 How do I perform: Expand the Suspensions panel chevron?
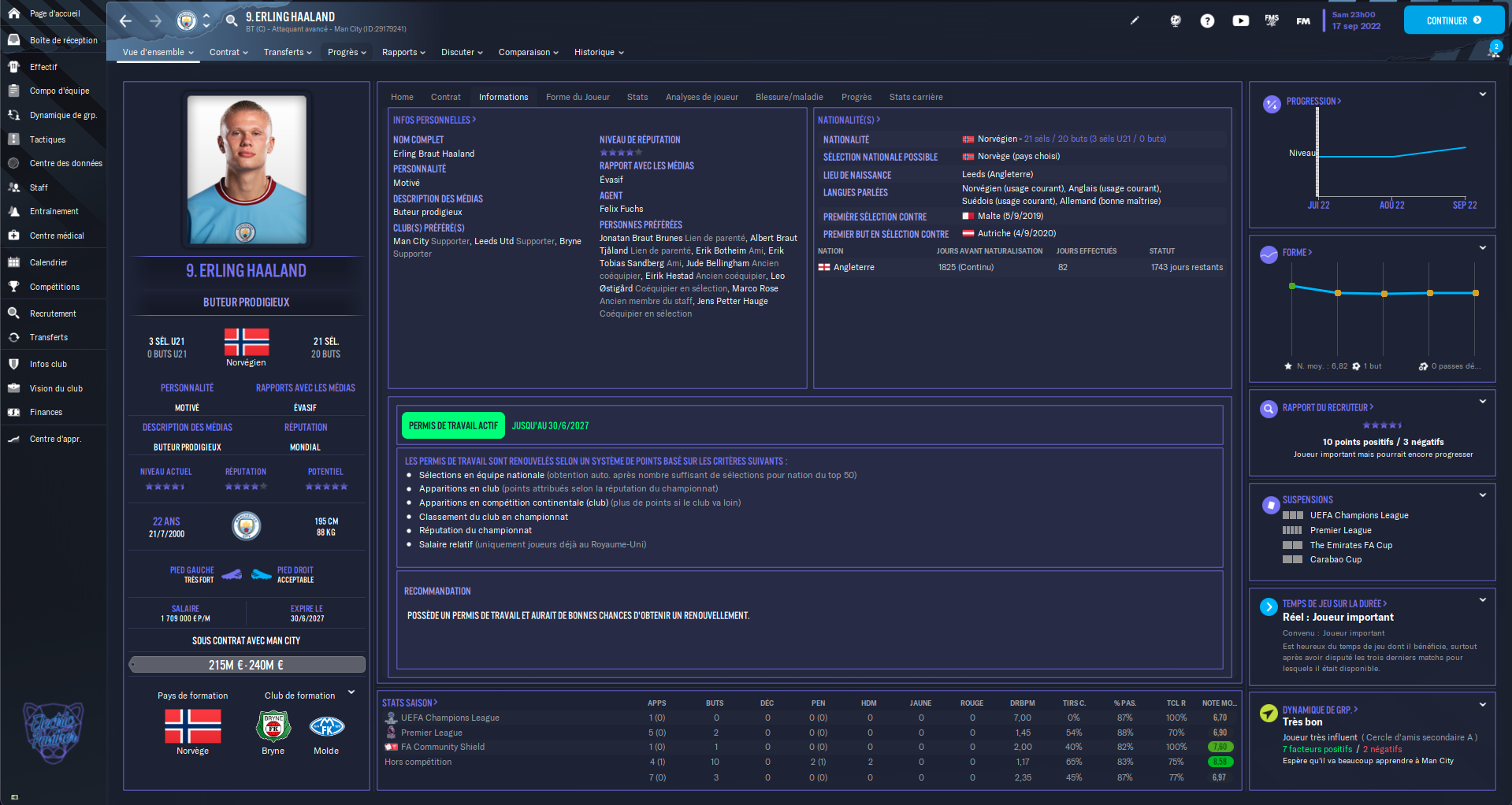tap(1483, 495)
